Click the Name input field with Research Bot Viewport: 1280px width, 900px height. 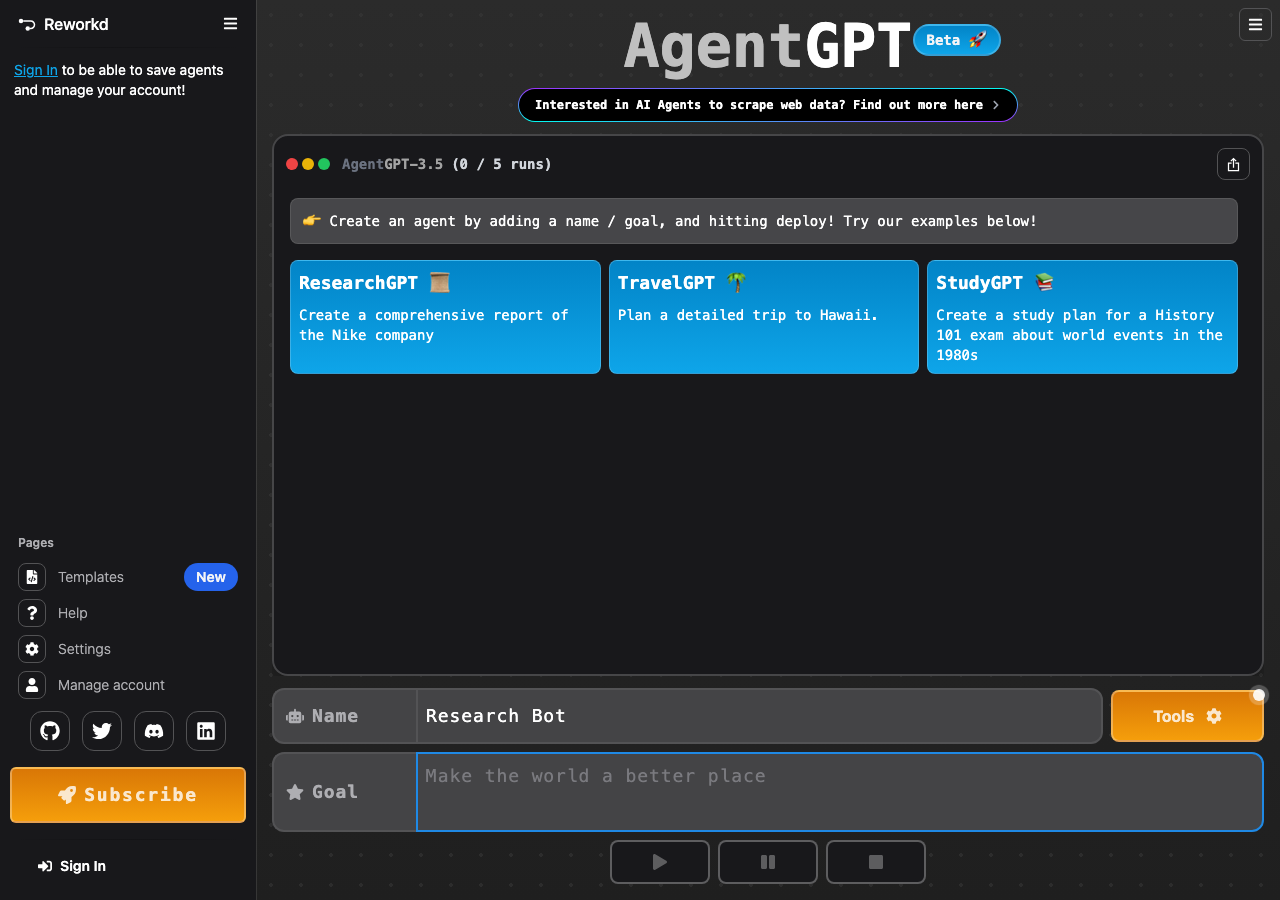[759, 716]
